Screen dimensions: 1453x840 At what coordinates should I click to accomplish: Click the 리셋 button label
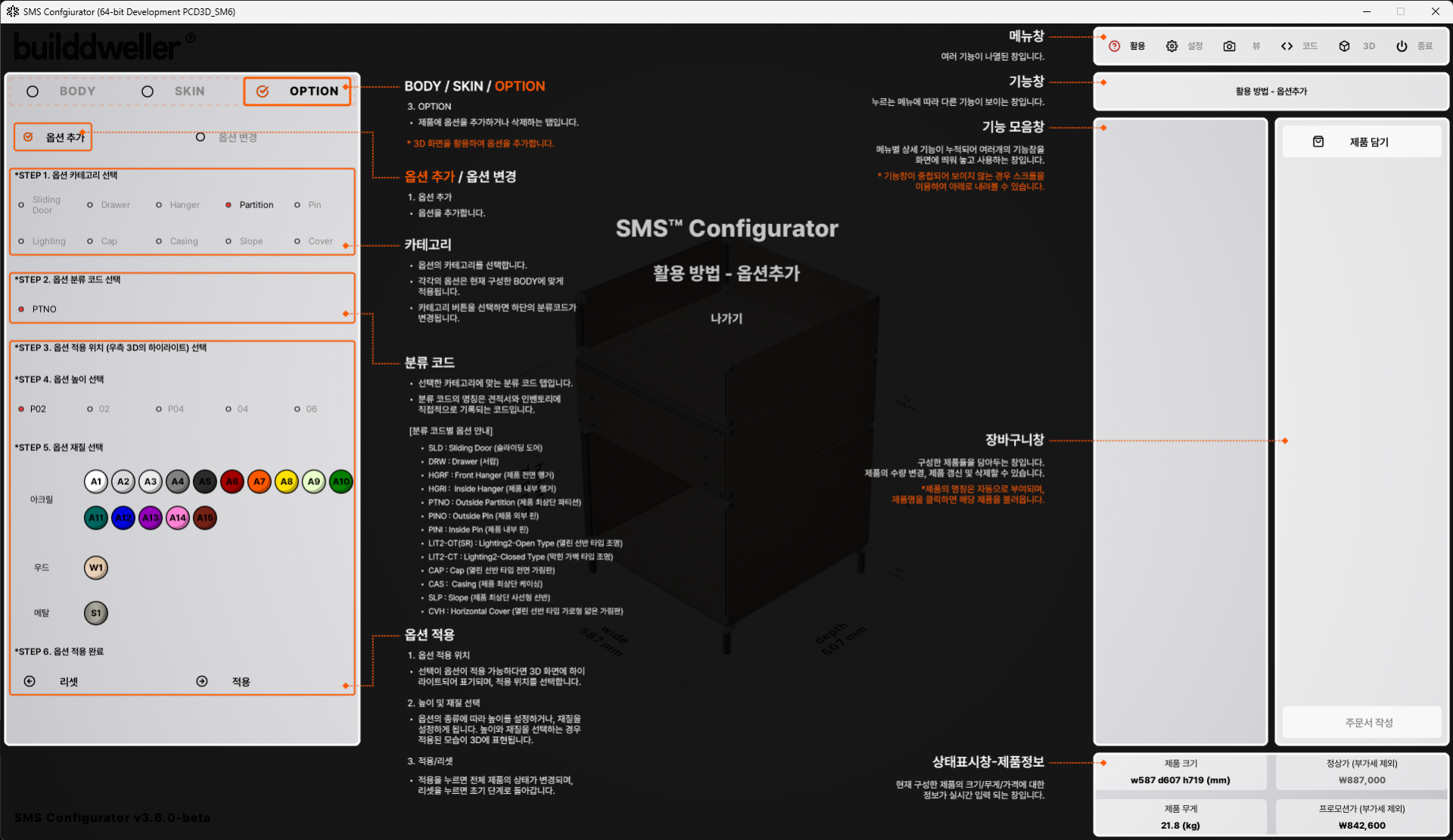coord(69,682)
